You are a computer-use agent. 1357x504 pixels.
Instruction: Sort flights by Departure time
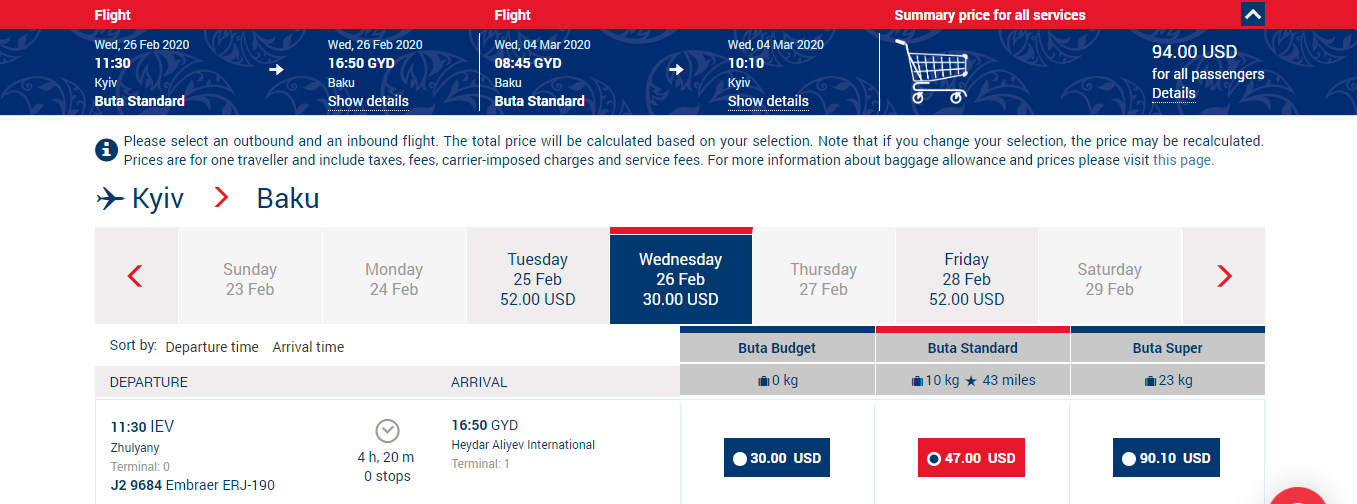pos(212,347)
